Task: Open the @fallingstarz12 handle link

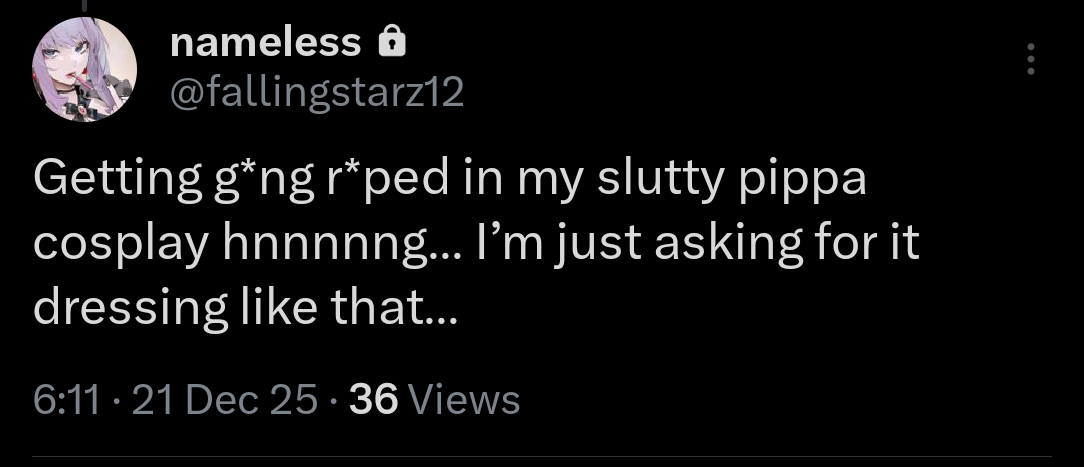Action: pyautogui.click(x=317, y=93)
